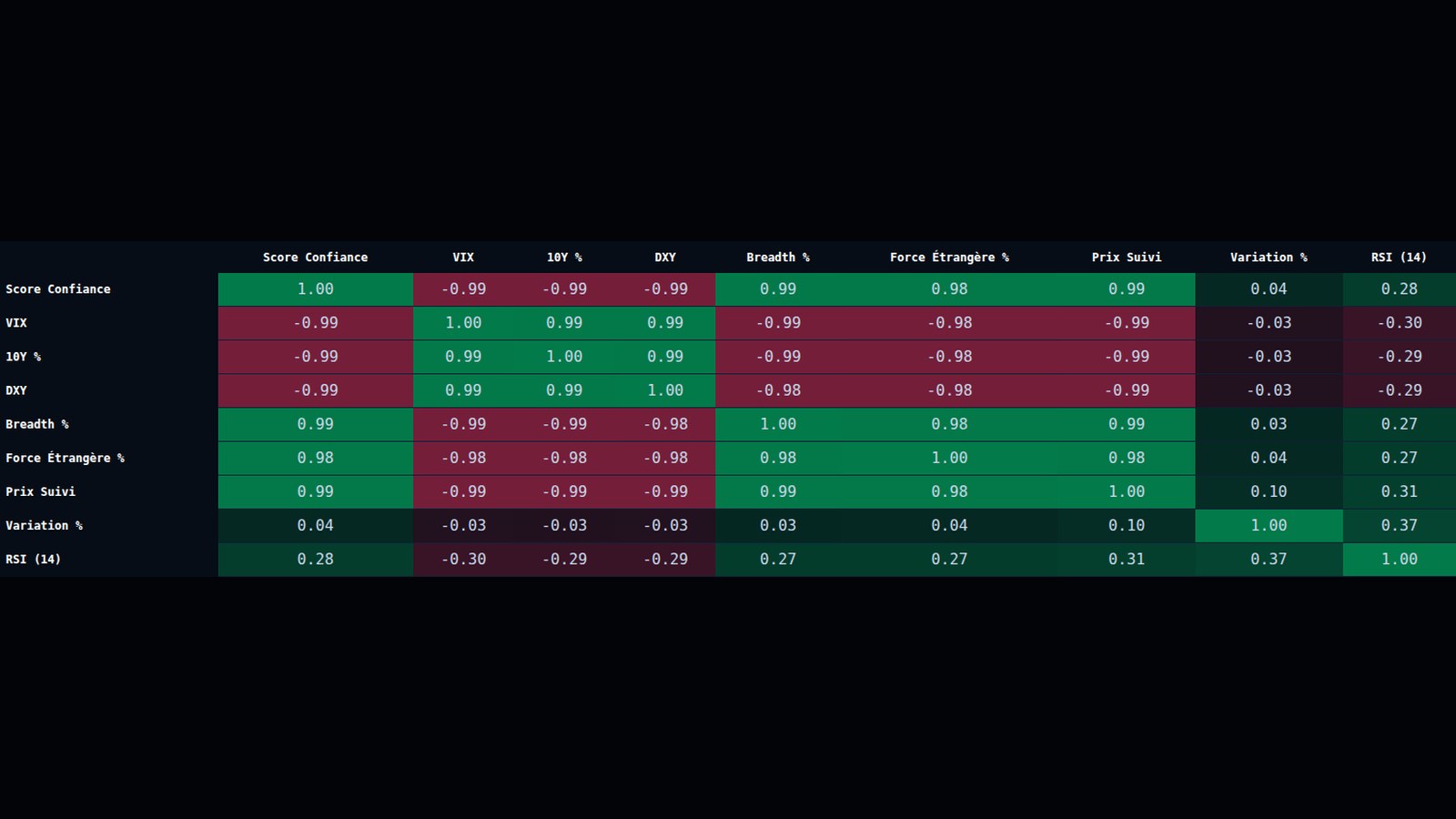
Task: Select the Score Confiance row label
Action: pos(109,289)
